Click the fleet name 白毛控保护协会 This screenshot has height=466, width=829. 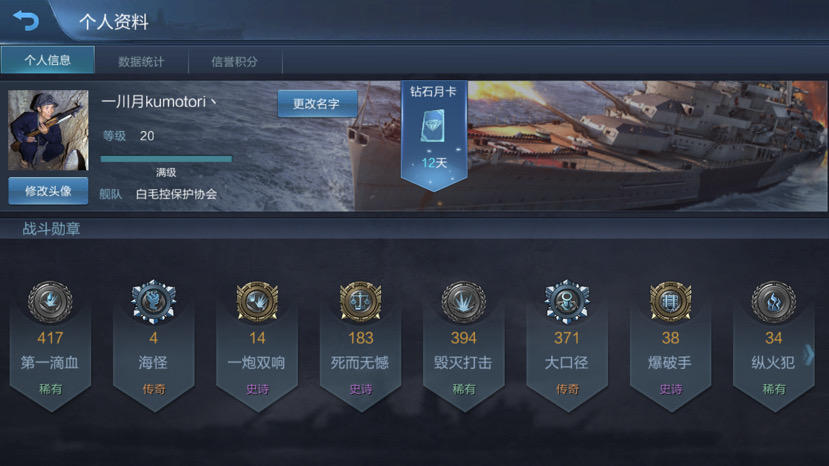click(176, 194)
